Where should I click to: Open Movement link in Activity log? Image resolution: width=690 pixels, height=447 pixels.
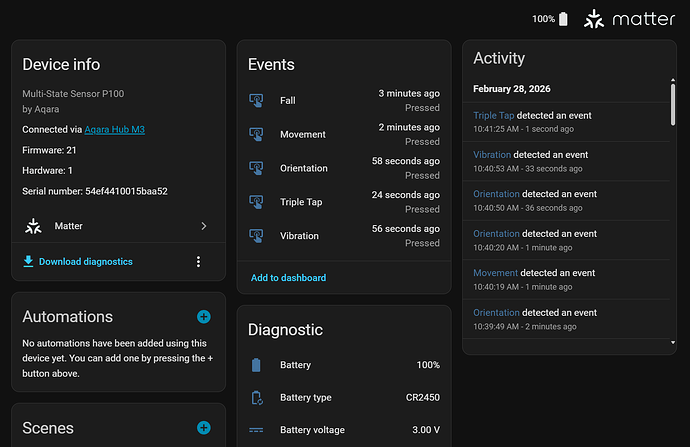pos(495,273)
